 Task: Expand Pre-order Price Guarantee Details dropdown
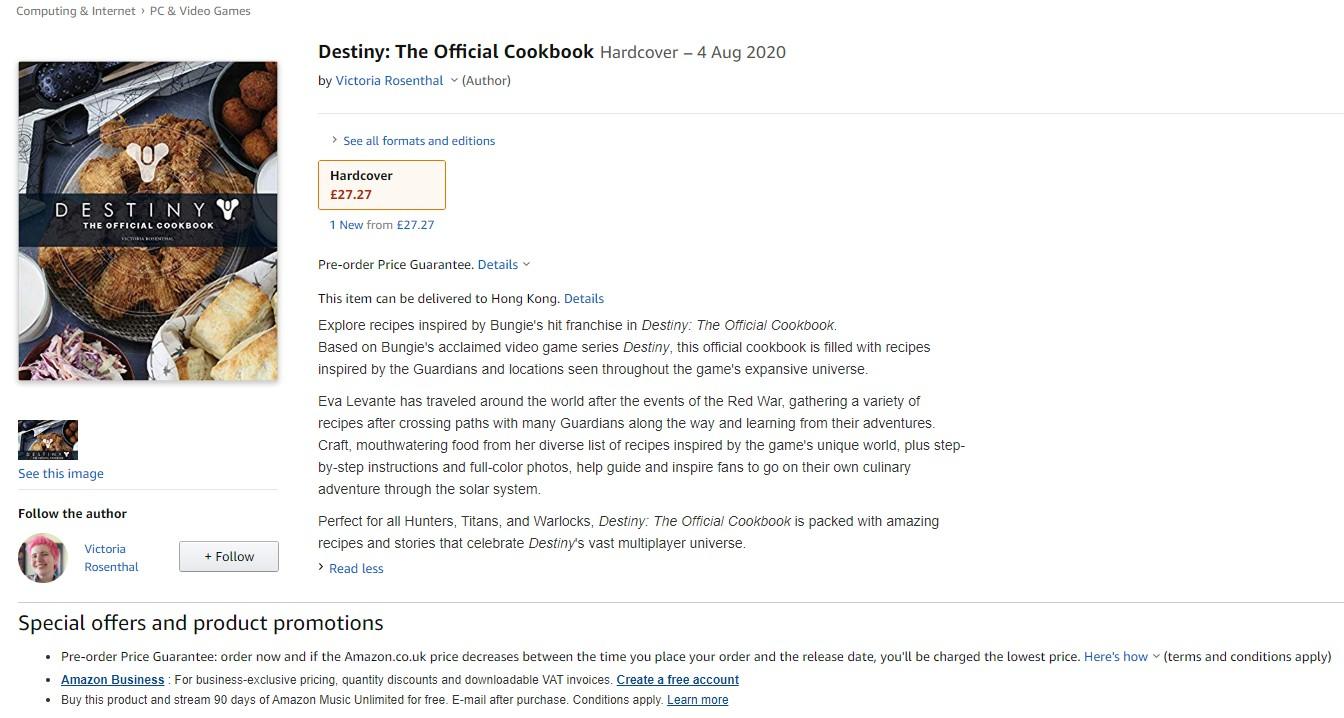tap(503, 265)
